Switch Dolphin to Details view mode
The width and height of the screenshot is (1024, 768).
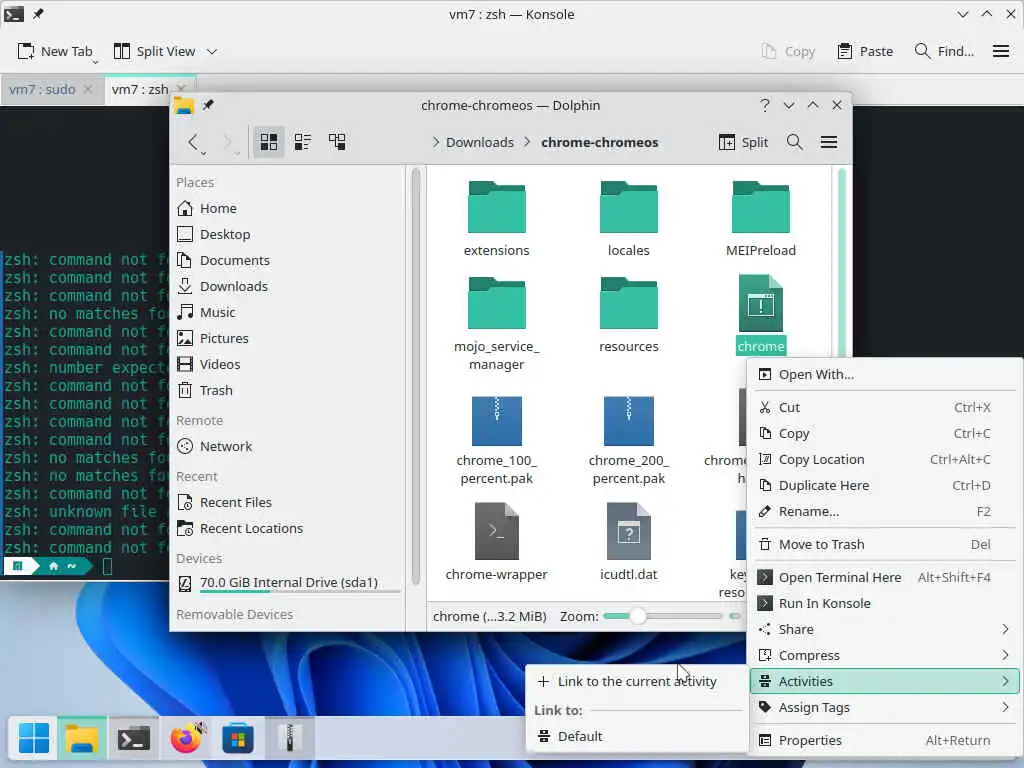click(337, 142)
